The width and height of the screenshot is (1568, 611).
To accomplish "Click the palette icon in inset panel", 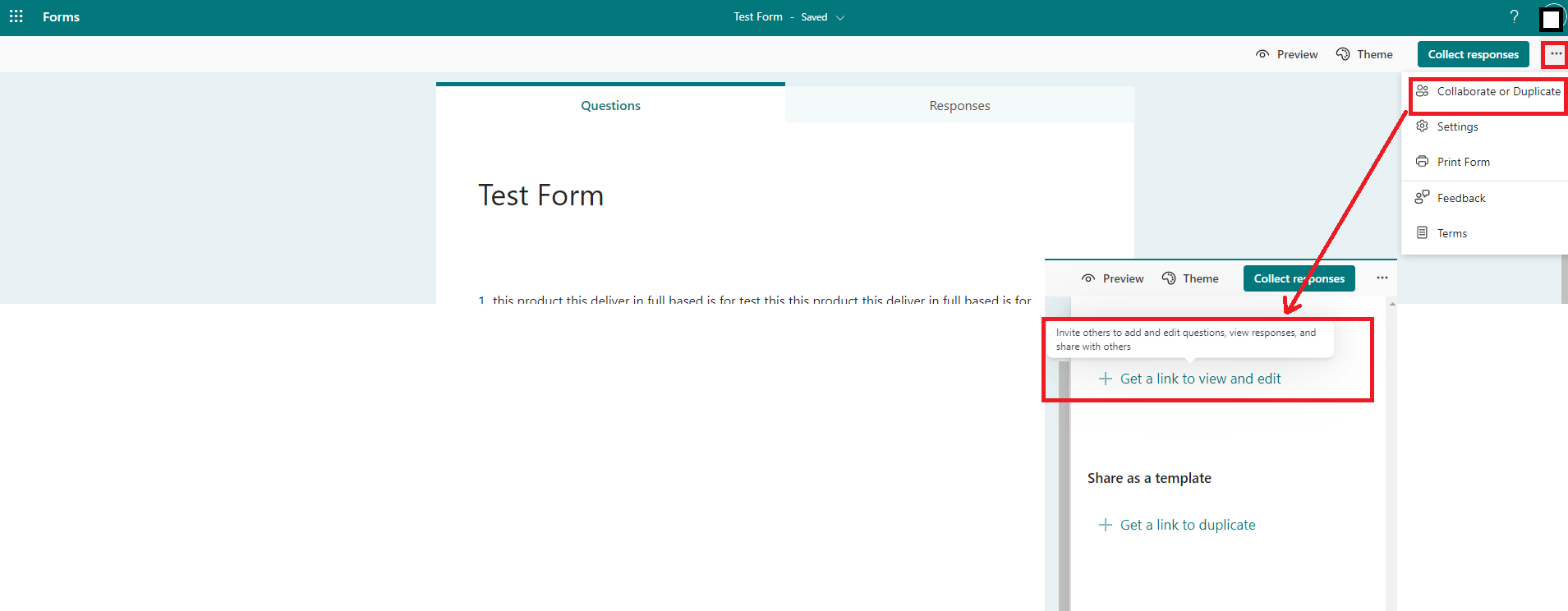I will click(x=1169, y=278).
